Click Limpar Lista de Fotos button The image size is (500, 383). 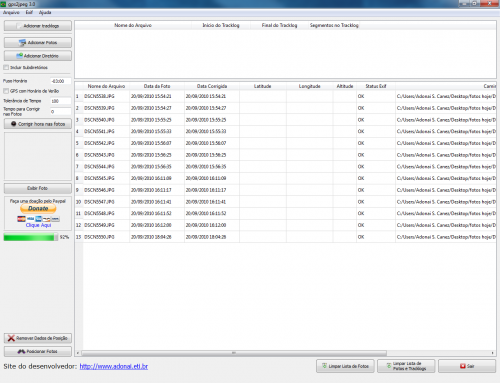(x=345, y=366)
